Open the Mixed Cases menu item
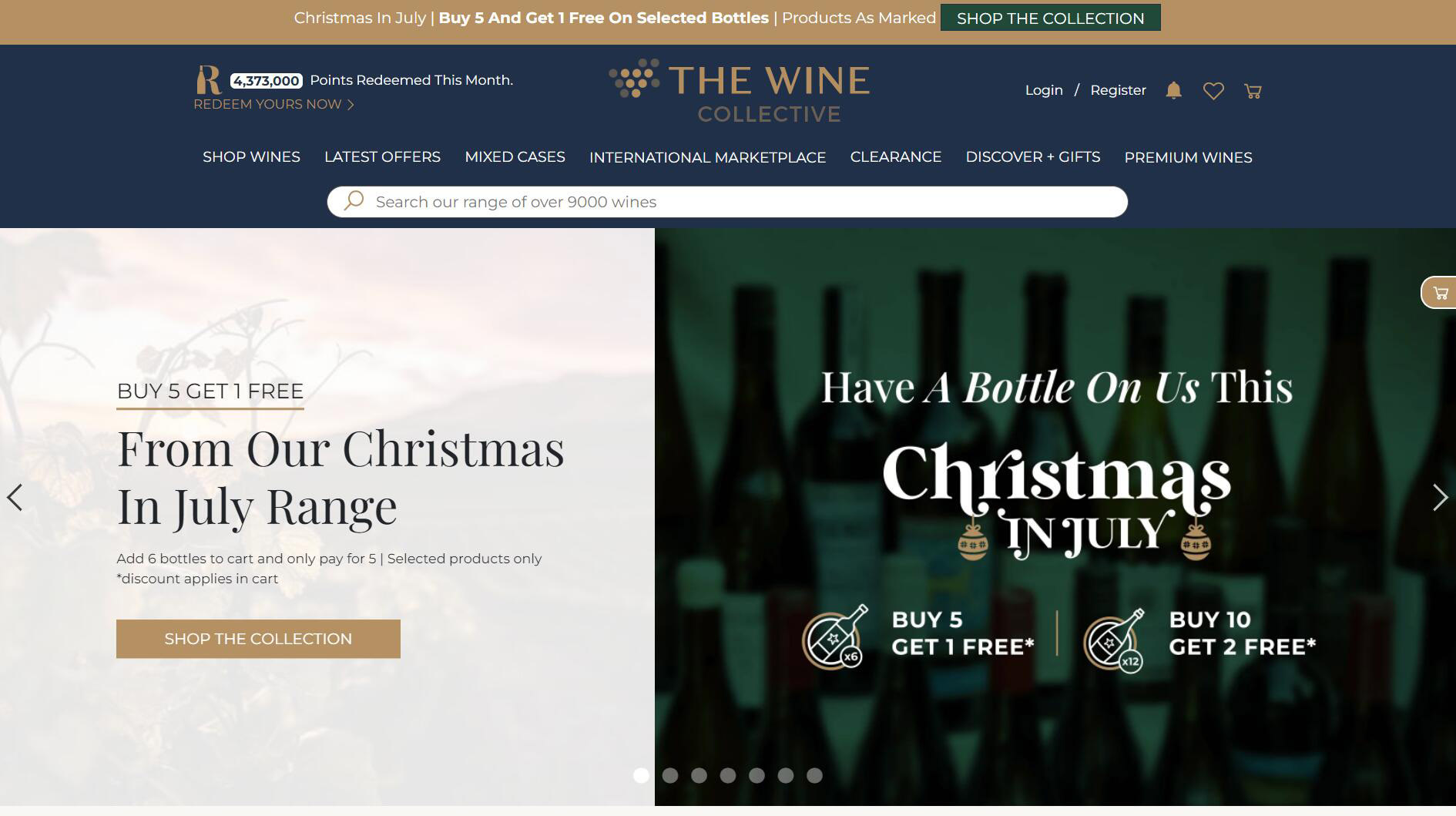The image size is (1456, 816). point(515,157)
